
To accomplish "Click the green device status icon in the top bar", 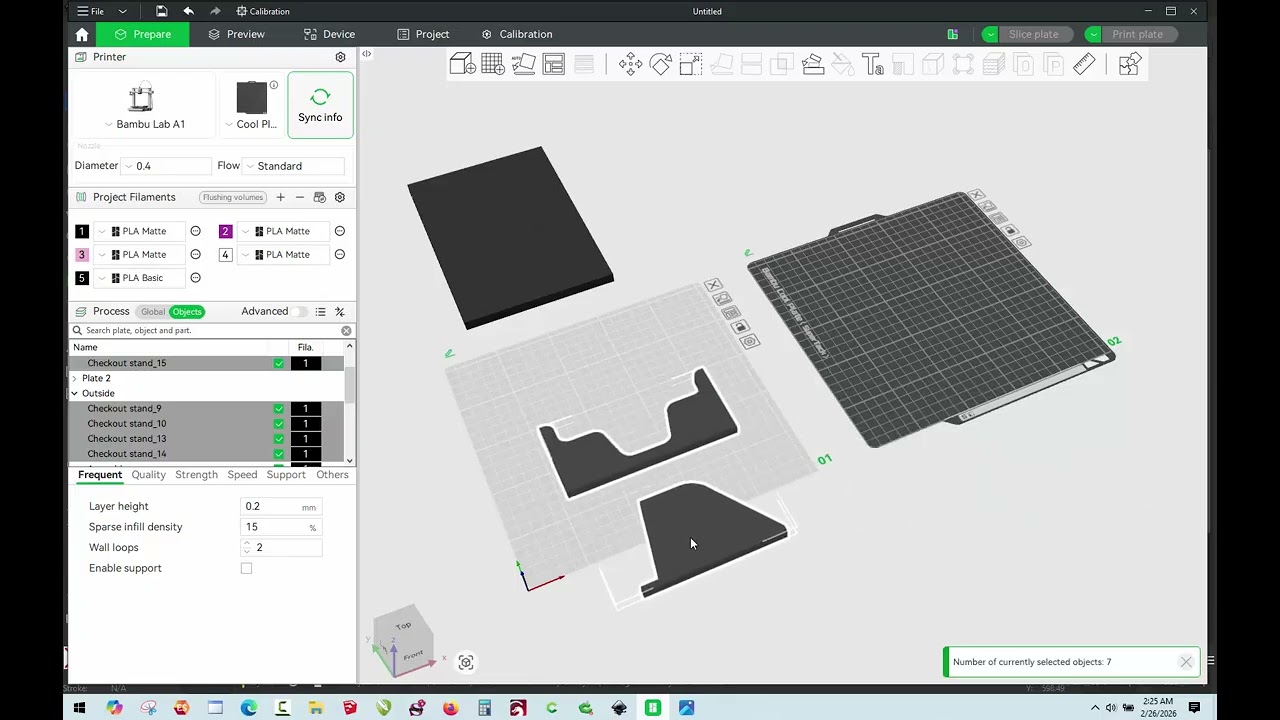I will click(x=953, y=34).
